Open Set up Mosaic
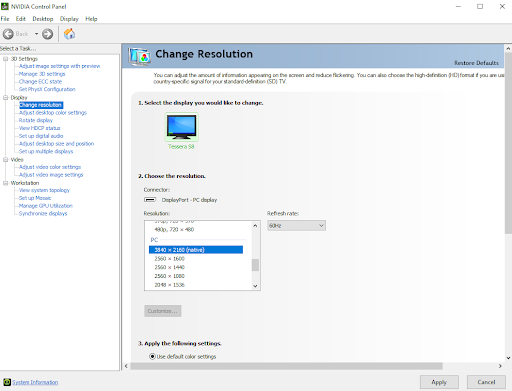 (x=35, y=198)
